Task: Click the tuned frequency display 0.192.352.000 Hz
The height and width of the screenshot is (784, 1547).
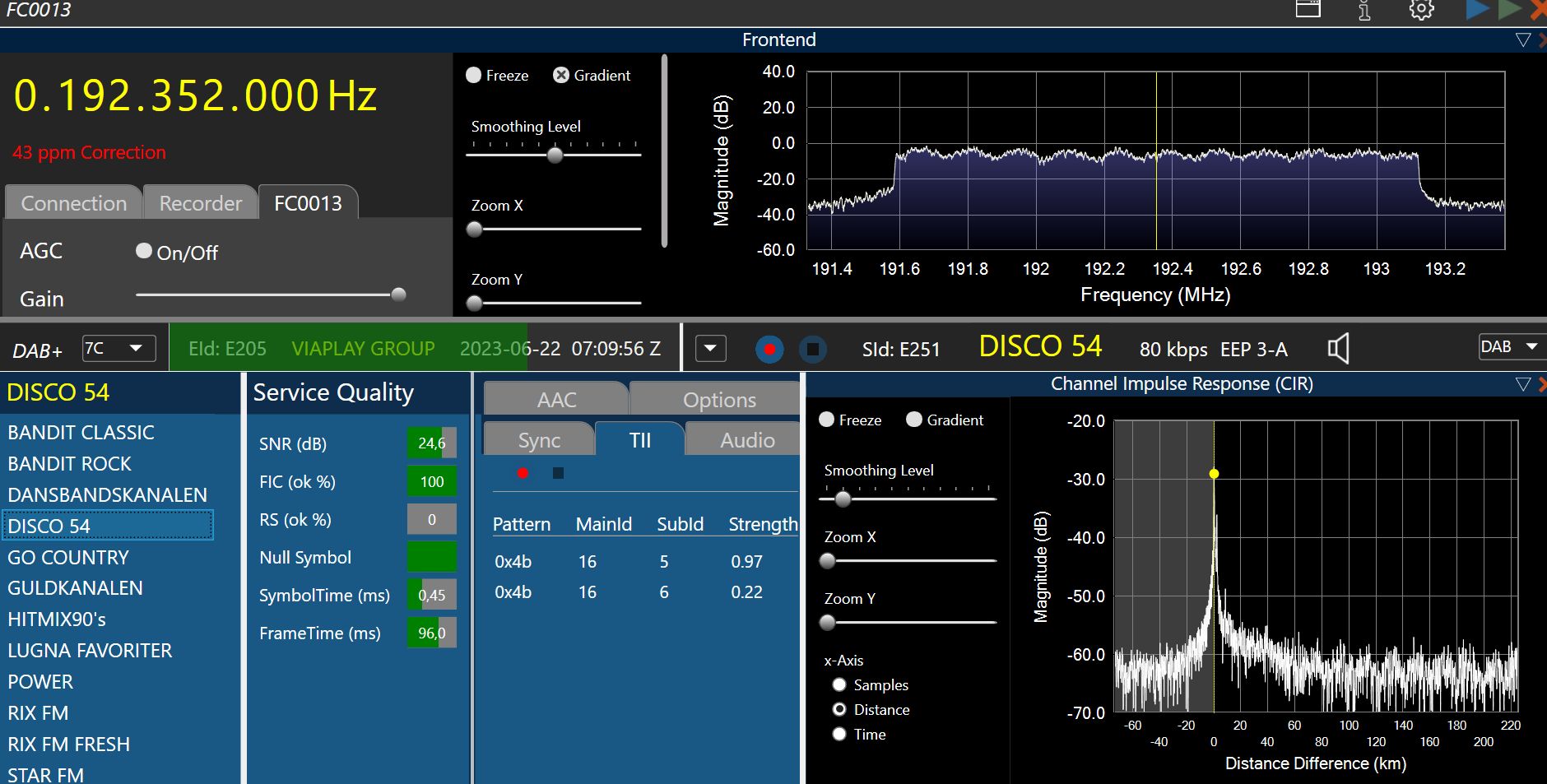Action: tap(195, 95)
